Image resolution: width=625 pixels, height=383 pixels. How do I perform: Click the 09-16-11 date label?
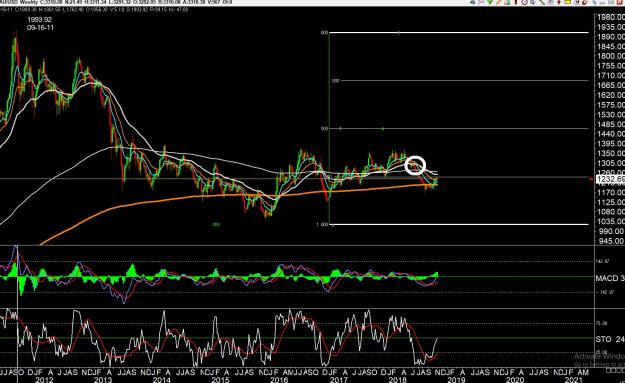point(40,28)
